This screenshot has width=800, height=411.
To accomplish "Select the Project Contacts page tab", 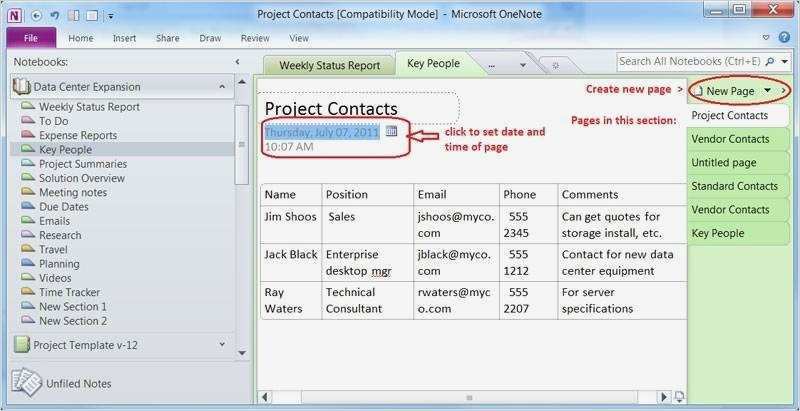I will pyautogui.click(x=738, y=116).
